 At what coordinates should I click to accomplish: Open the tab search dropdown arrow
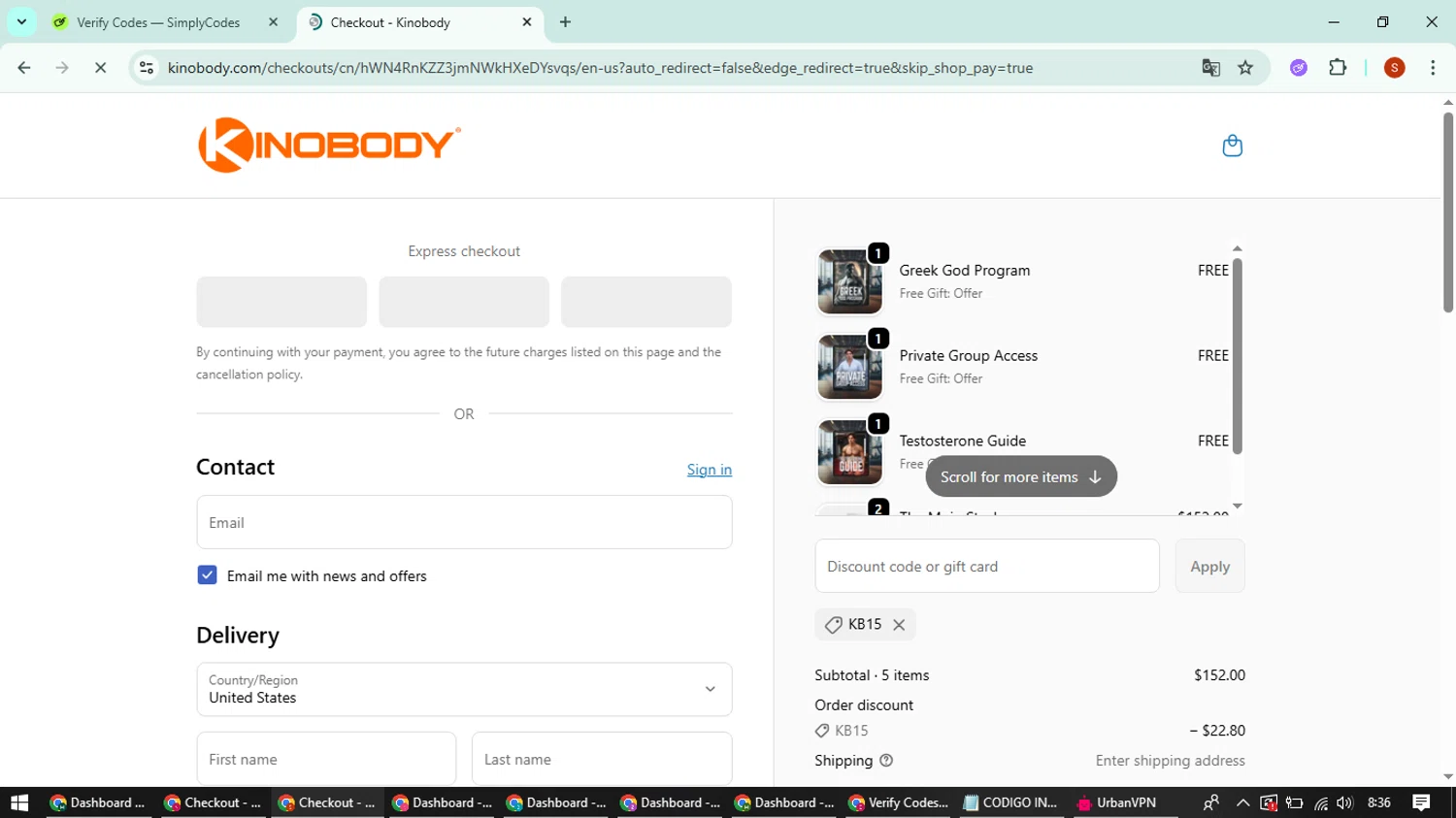point(21,21)
